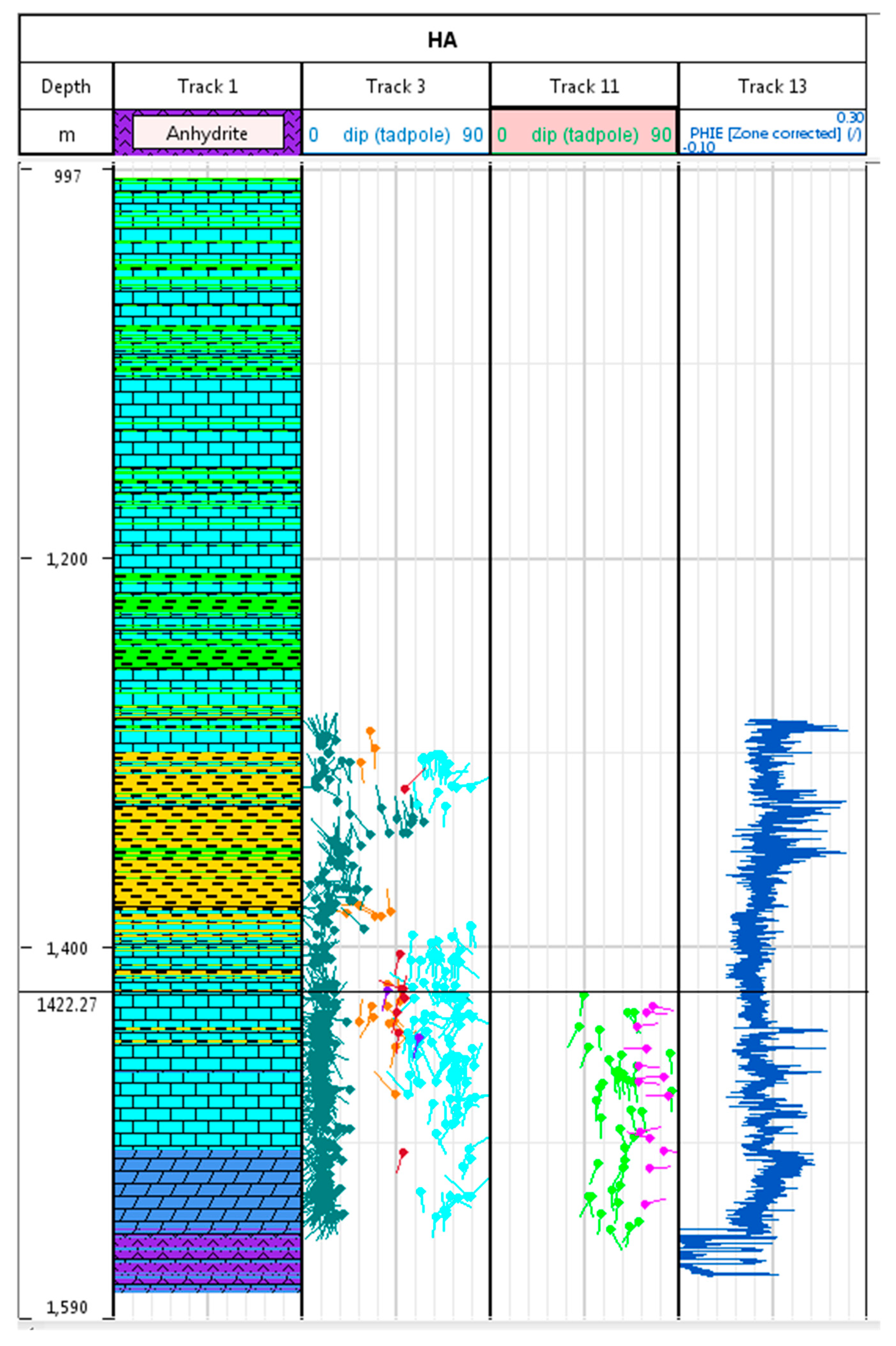Screen dimensions: 896x1346
Task: Click the 1,400 depth label
Action: coord(67,949)
